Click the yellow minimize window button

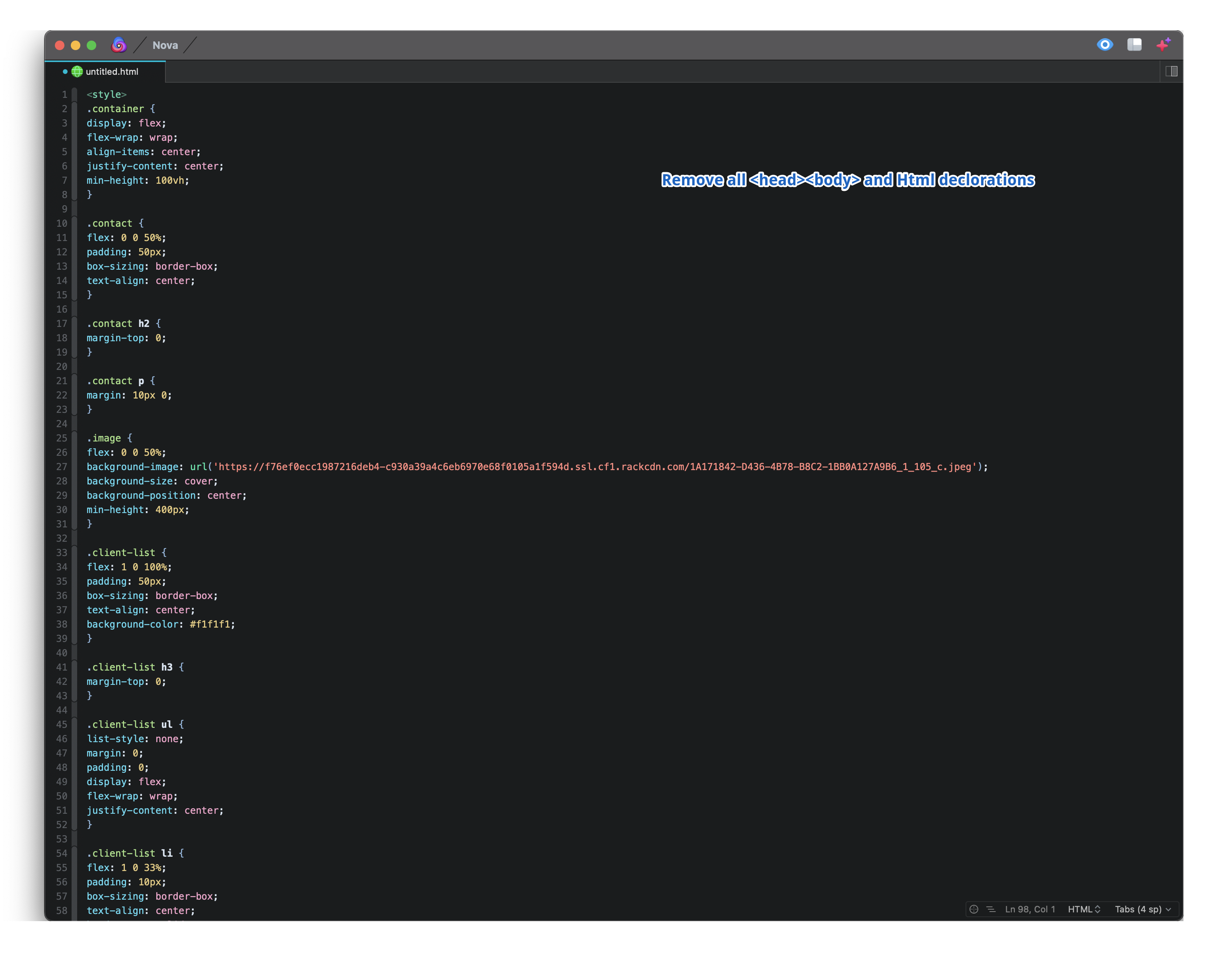pyautogui.click(x=75, y=45)
